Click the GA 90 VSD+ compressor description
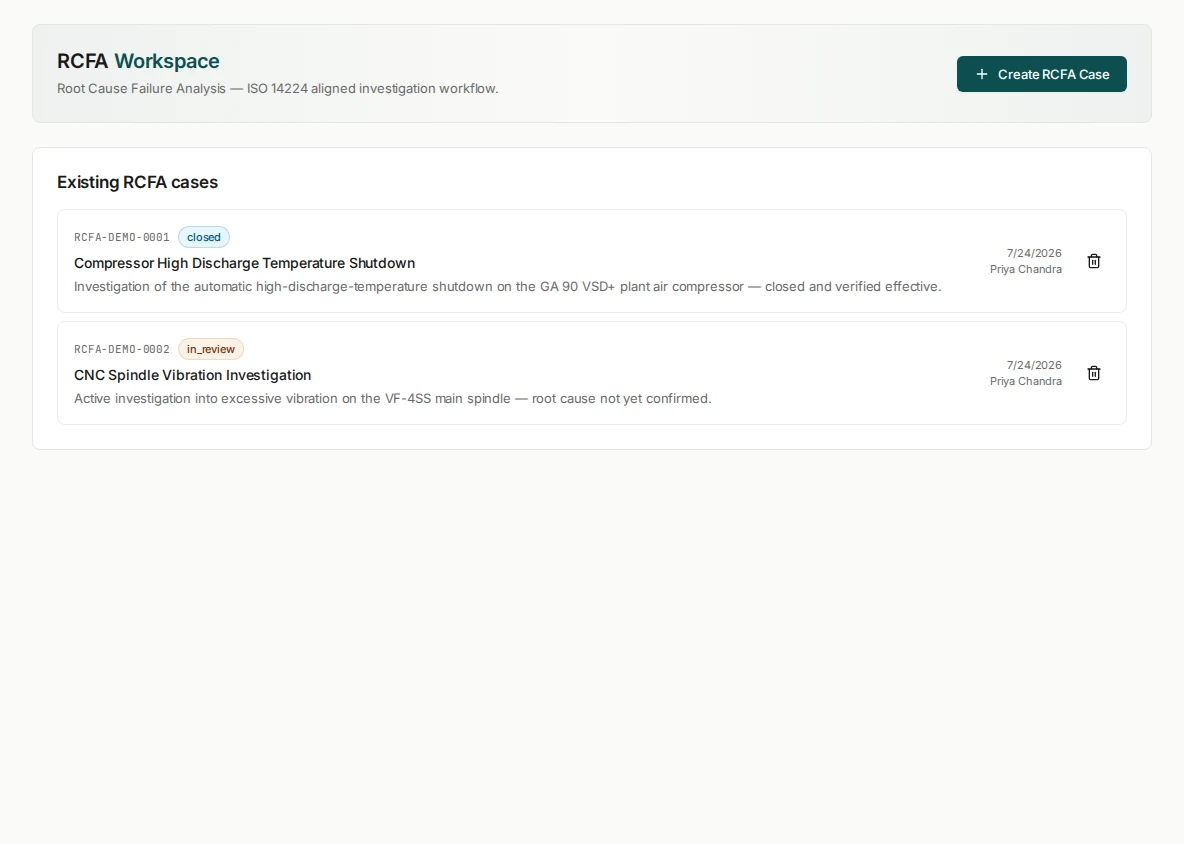 [x=507, y=286]
